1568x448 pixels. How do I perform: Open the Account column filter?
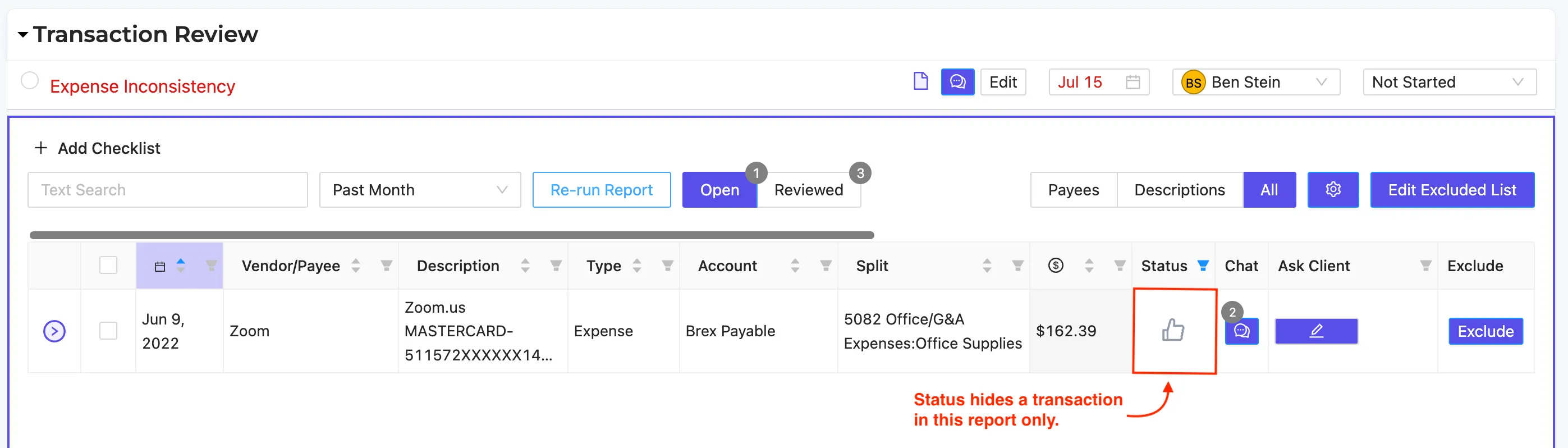826,266
